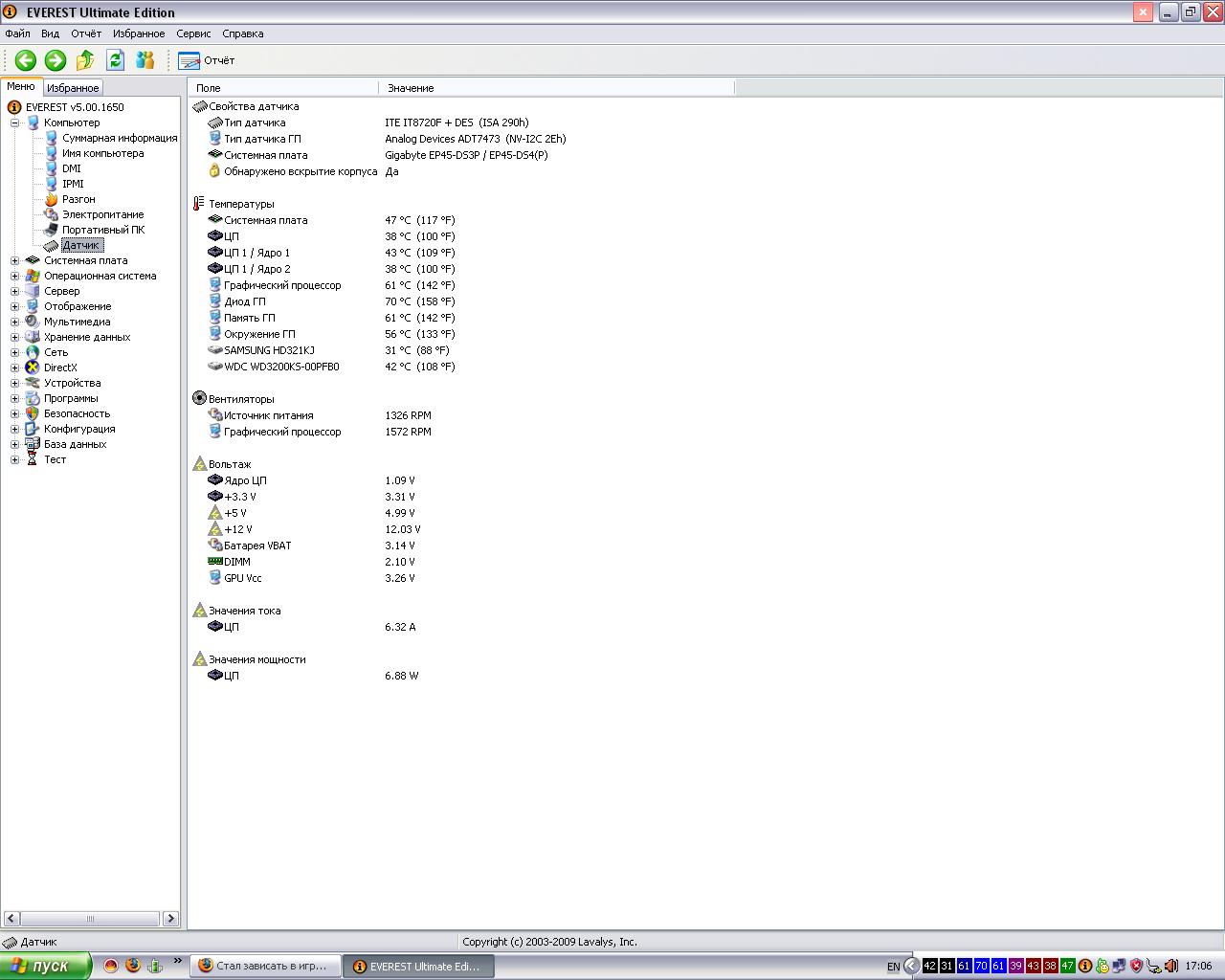The image size is (1225, 980).
Task: Click the EN language indicator
Action: tap(893, 967)
